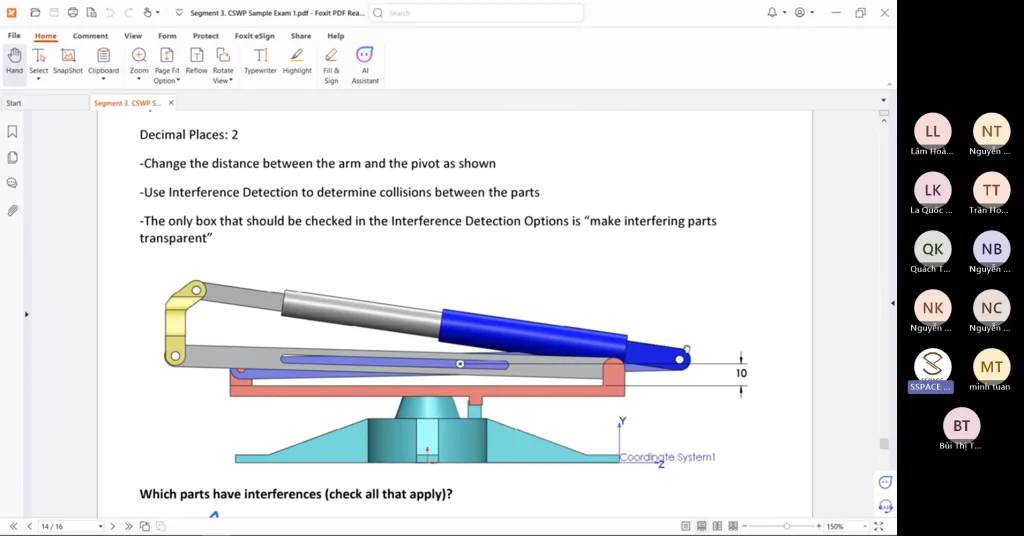Open the Pages thumbnail side panel

(x=12, y=158)
